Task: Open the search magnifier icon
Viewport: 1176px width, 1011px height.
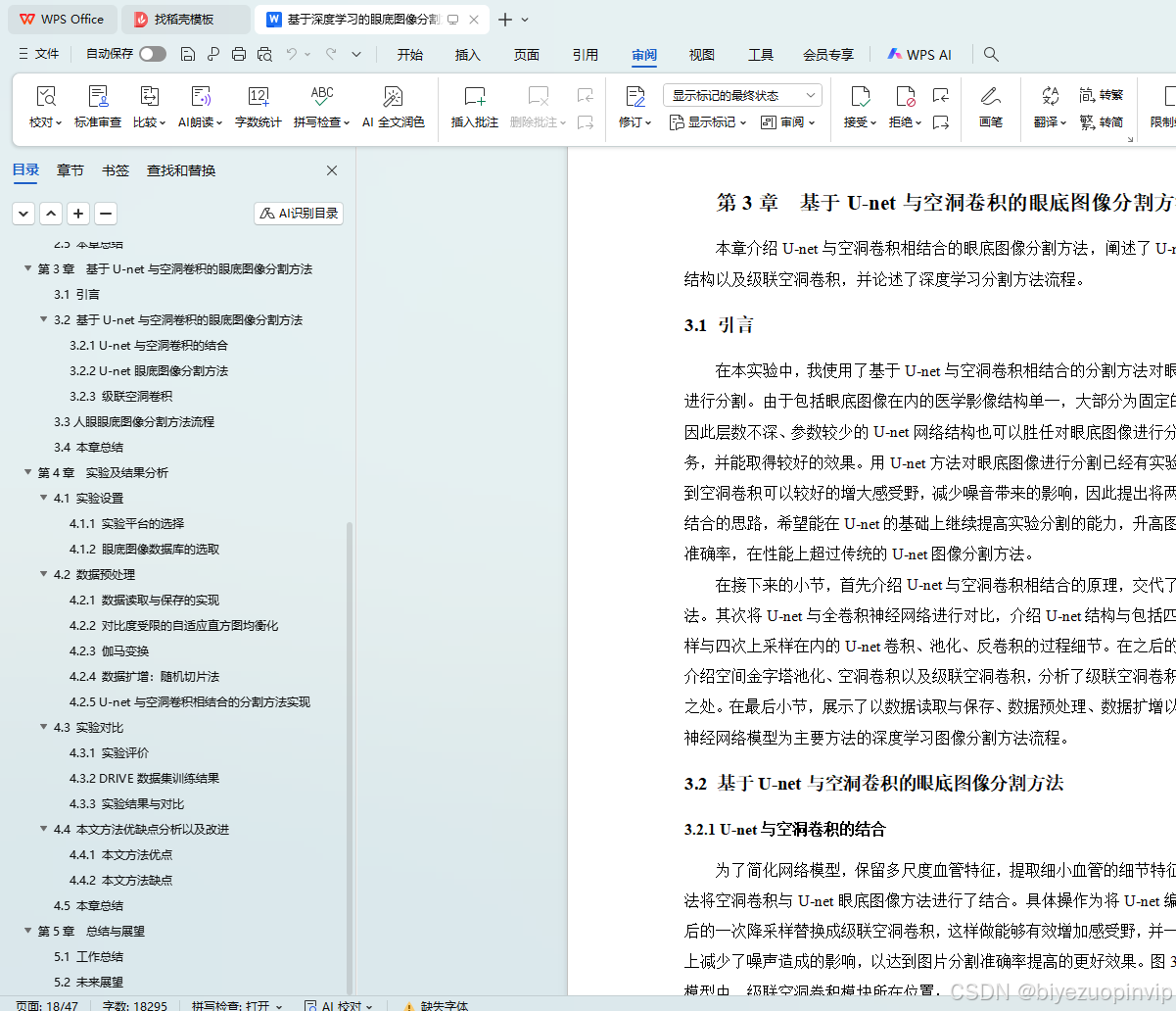Action: coord(991,55)
